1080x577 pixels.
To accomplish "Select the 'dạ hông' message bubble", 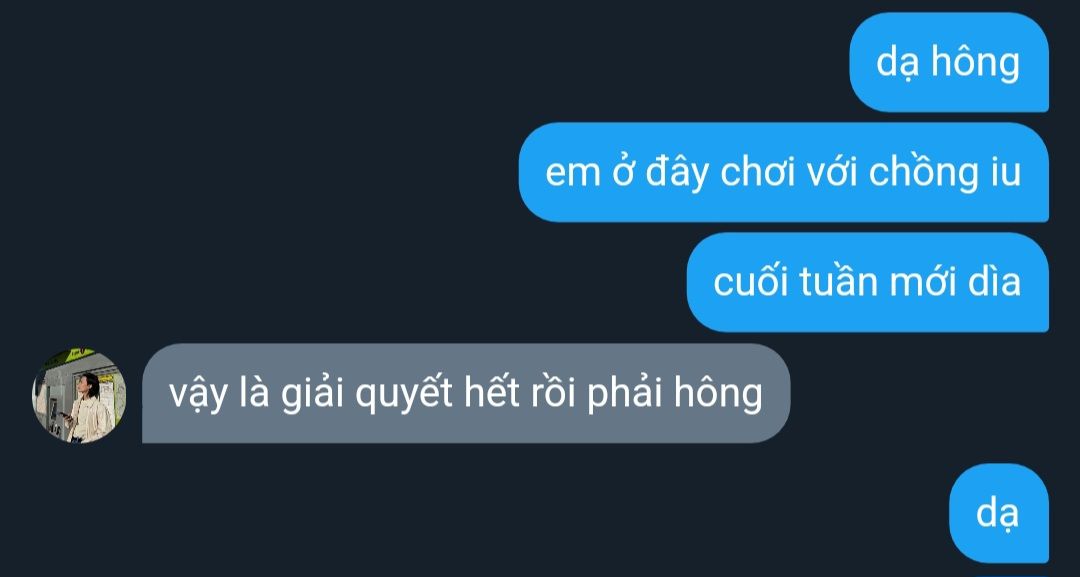I will pyautogui.click(x=949, y=63).
